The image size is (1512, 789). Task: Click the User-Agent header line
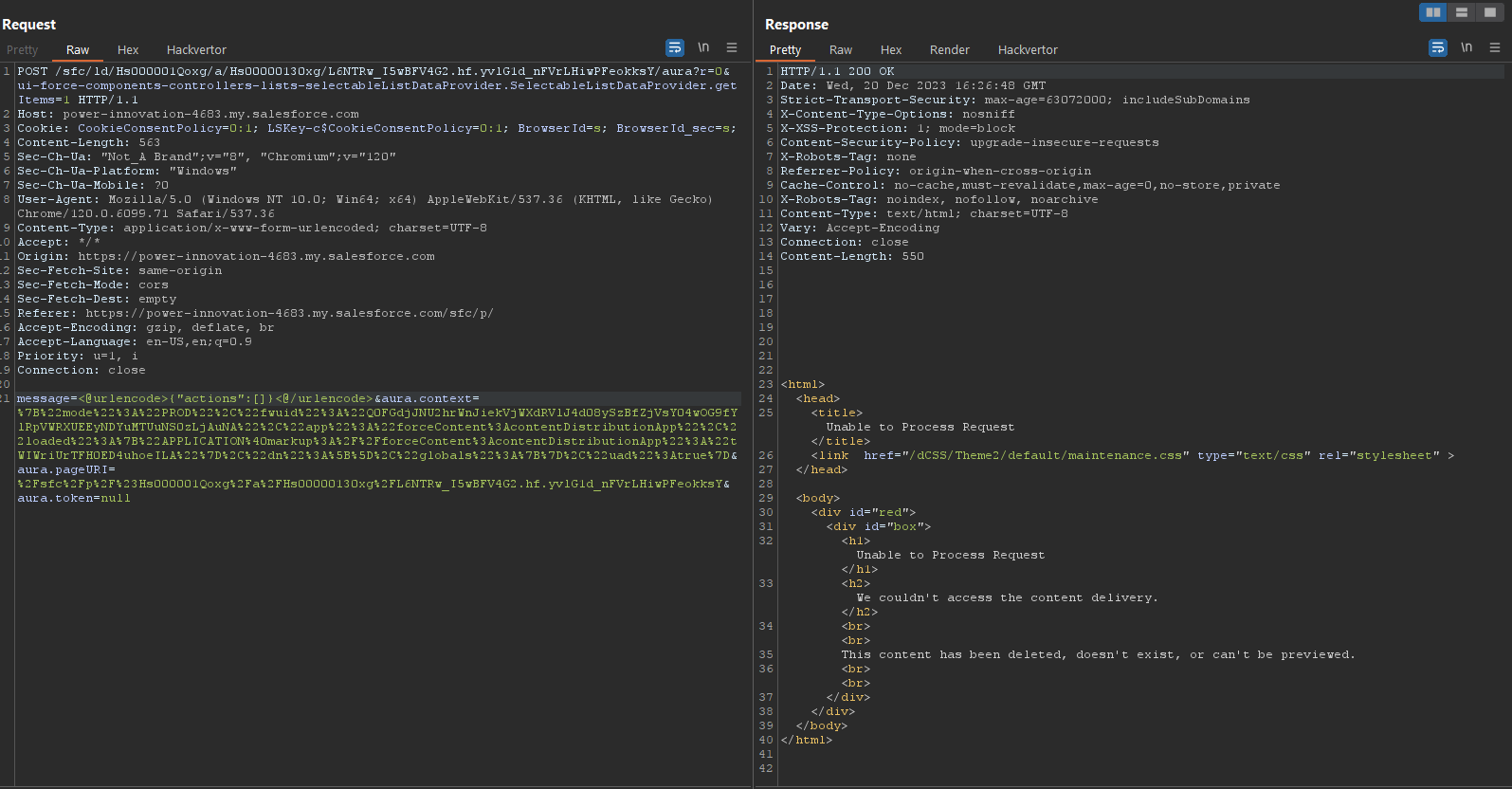coord(365,207)
